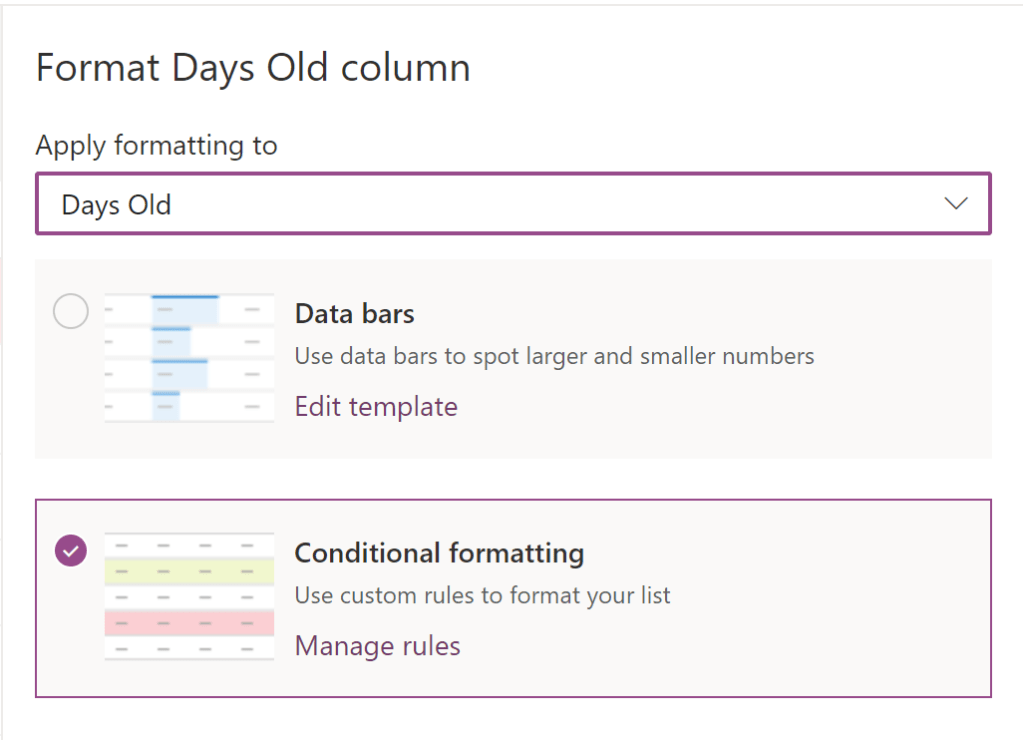Click the 'spot larger and smaller numbers' description
1023x740 pixels.
554,356
